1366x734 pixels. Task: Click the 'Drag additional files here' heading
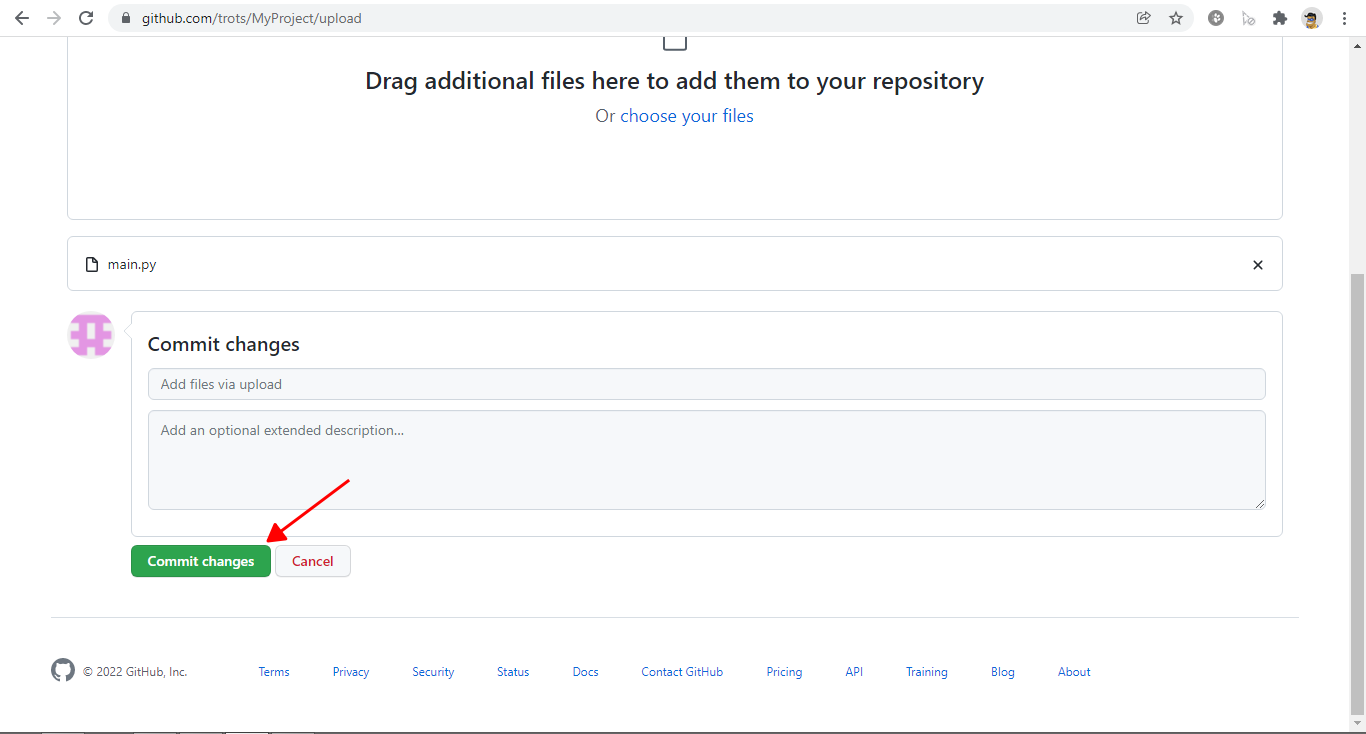tap(675, 81)
